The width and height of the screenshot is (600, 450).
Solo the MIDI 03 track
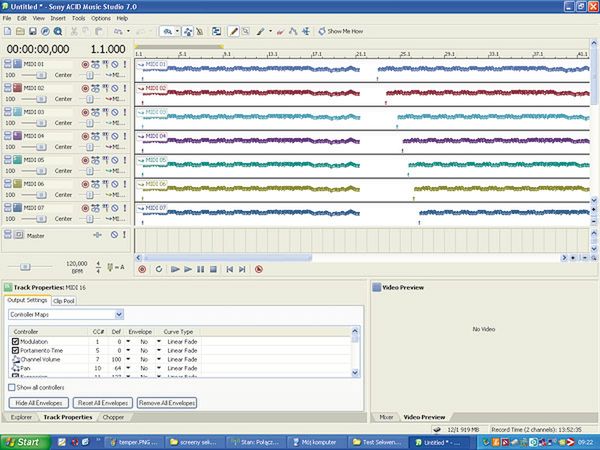click(125, 113)
